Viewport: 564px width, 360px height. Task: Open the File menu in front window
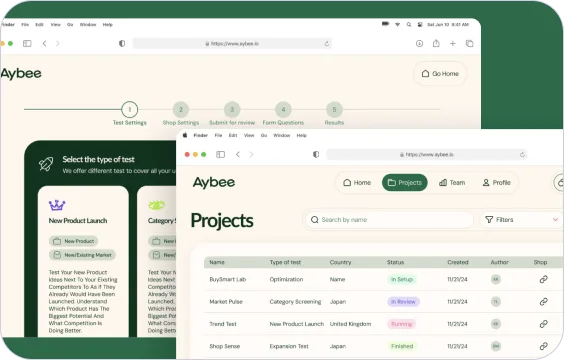pyautogui.click(x=218, y=136)
